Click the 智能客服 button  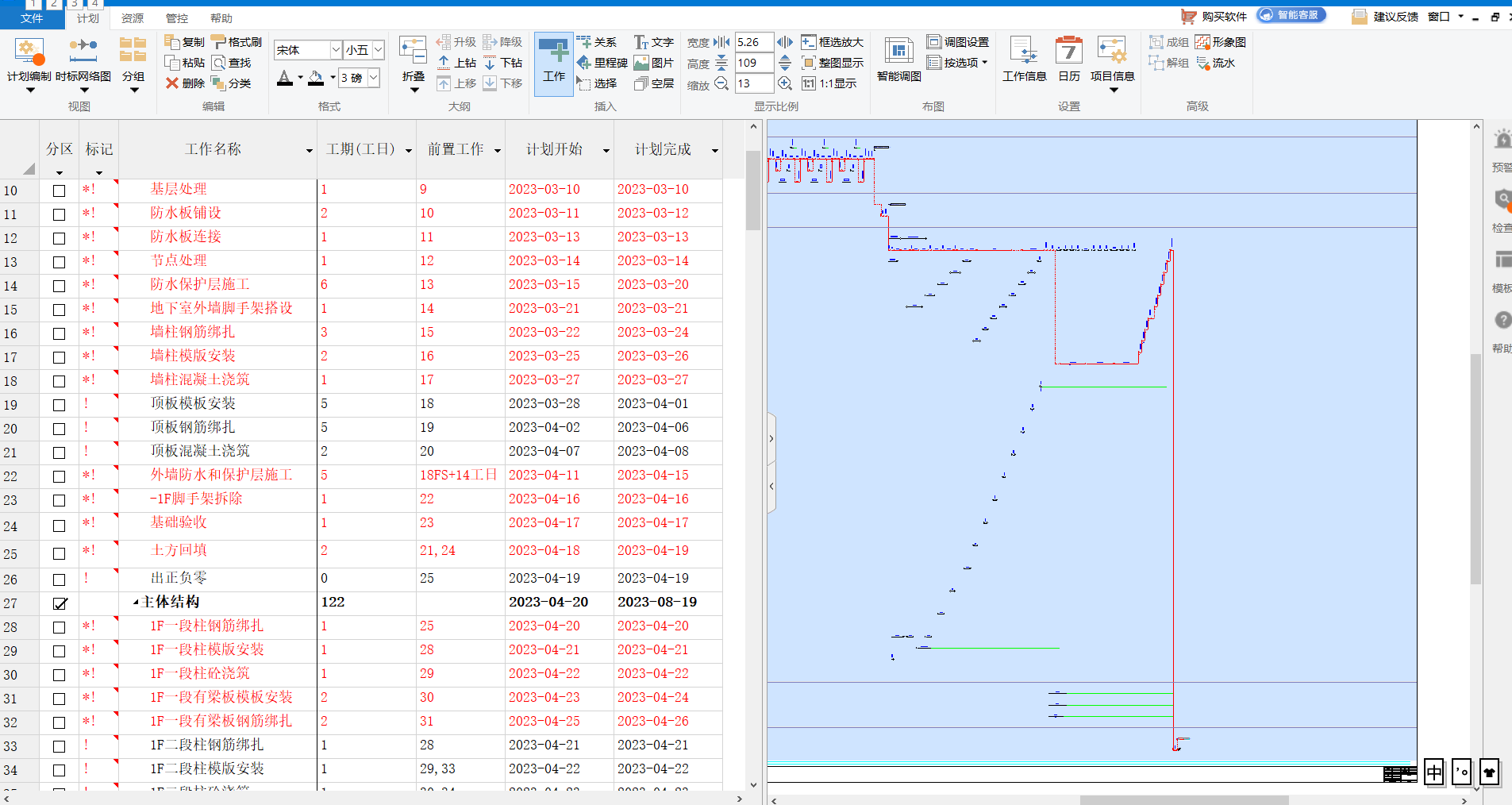pyautogui.click(x=1291, y=15)
